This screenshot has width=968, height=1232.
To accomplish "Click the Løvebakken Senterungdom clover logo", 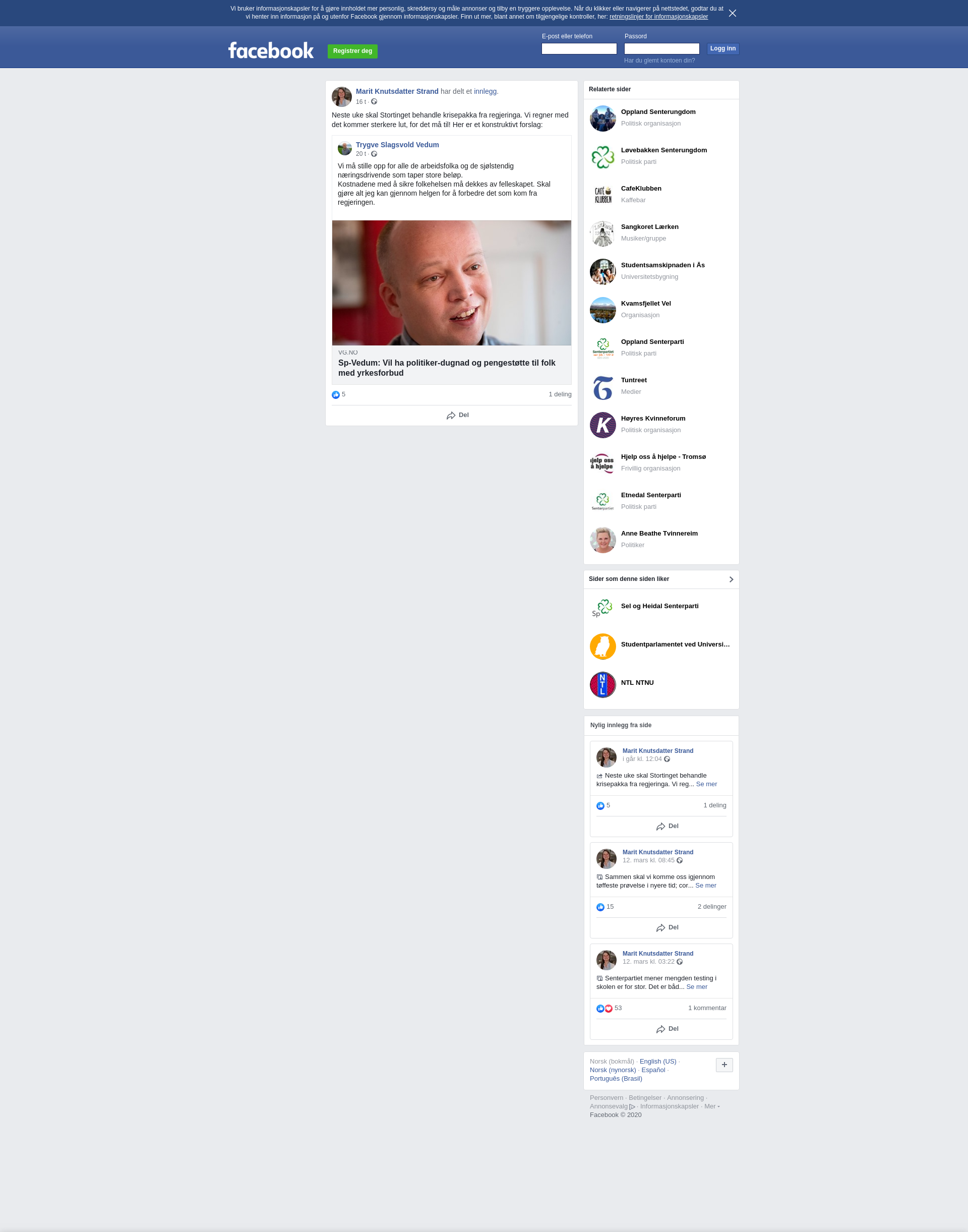I will (x=602, y=157).
